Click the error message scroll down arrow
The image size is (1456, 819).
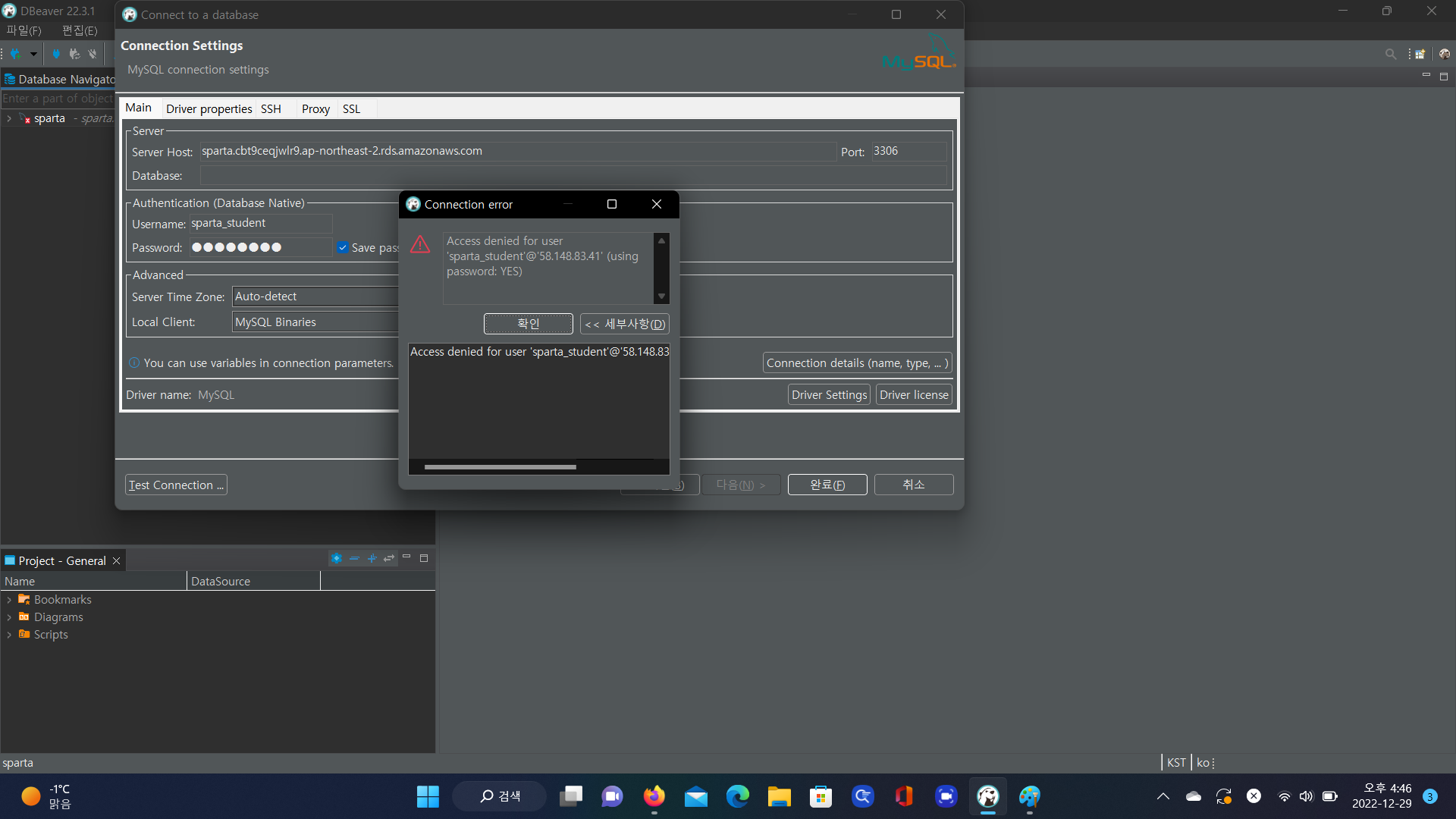coord(661,297)
